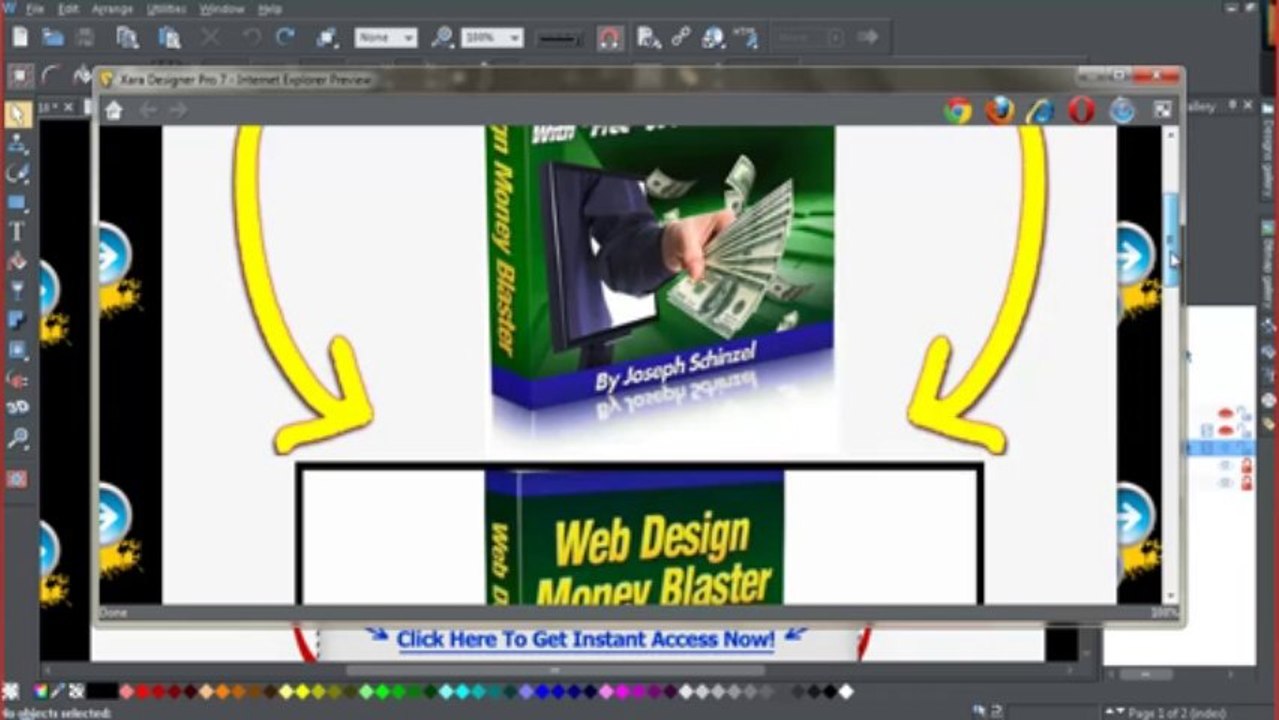Select the Blend tool
Viewport: 1279px width, 720px height.
[17, 379]
